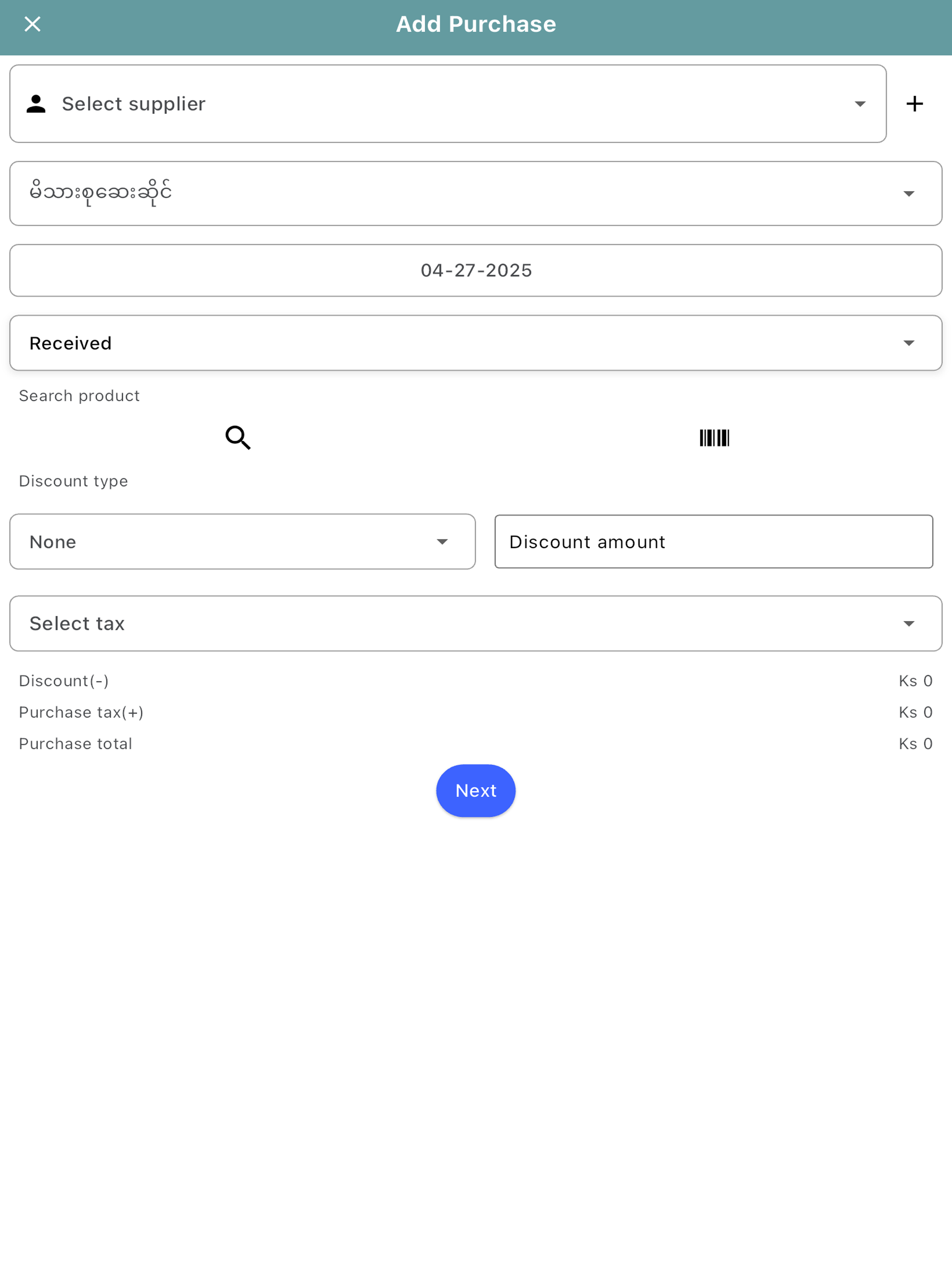Viewport: 952px width, 1270px height.
Task: Click the Ks 0 value beside Purchase total
Action: coord(916,743)
